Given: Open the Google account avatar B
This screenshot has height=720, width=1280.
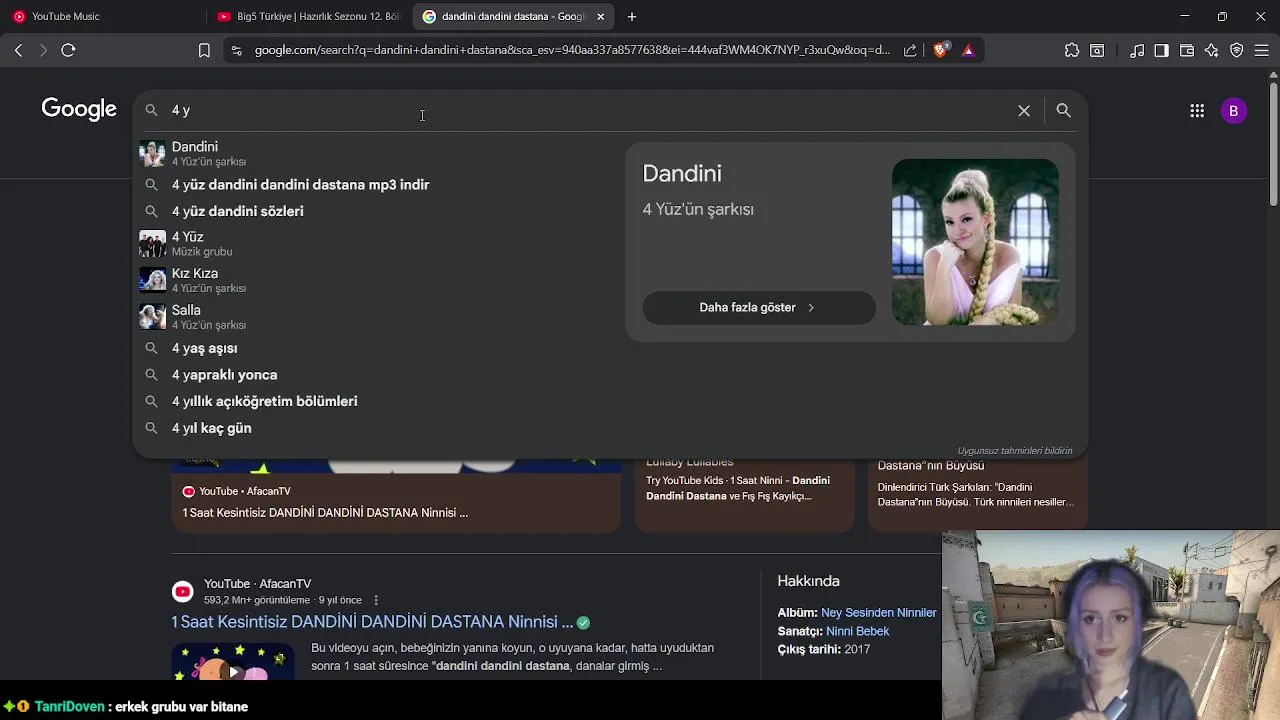Looking at the screenshot, I should pyautogui.click(x=1234, y=111).
